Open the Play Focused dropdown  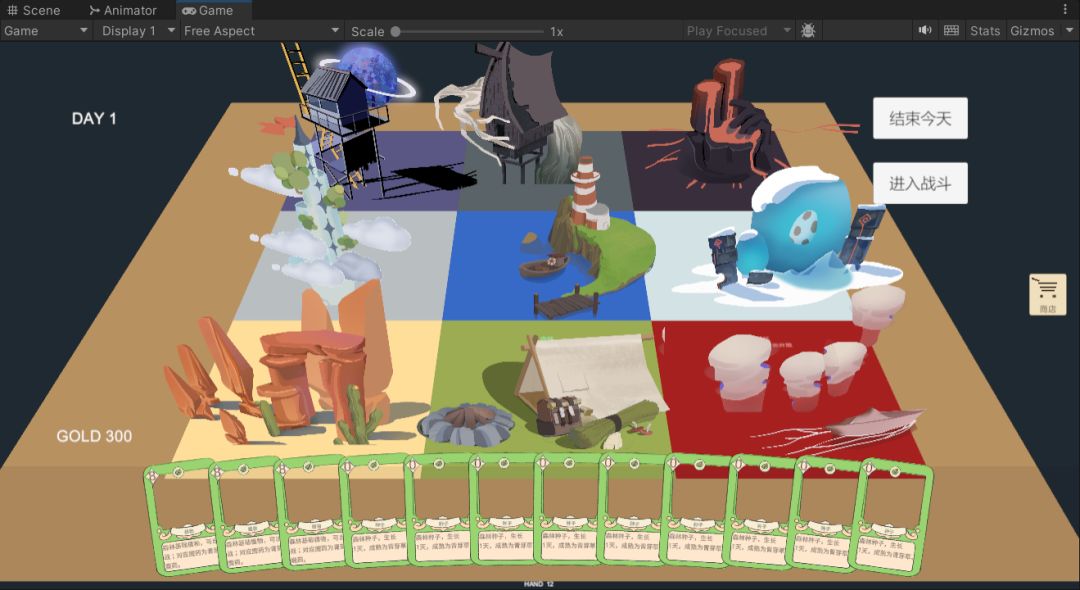[x=738, y=30]
